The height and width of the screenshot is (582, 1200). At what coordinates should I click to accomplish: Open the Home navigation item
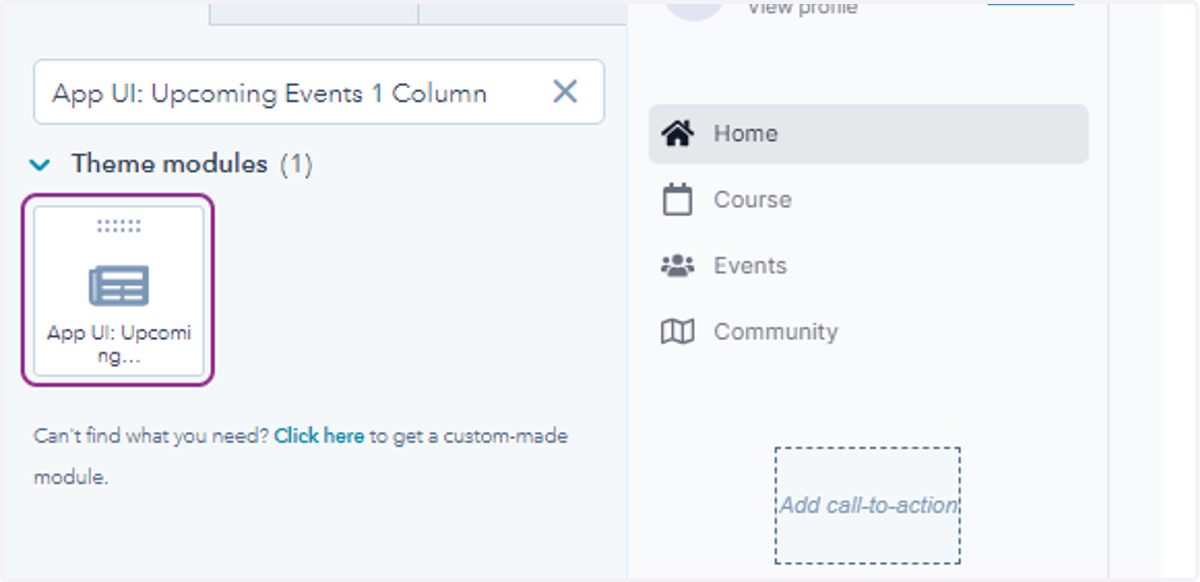[868, 134]
